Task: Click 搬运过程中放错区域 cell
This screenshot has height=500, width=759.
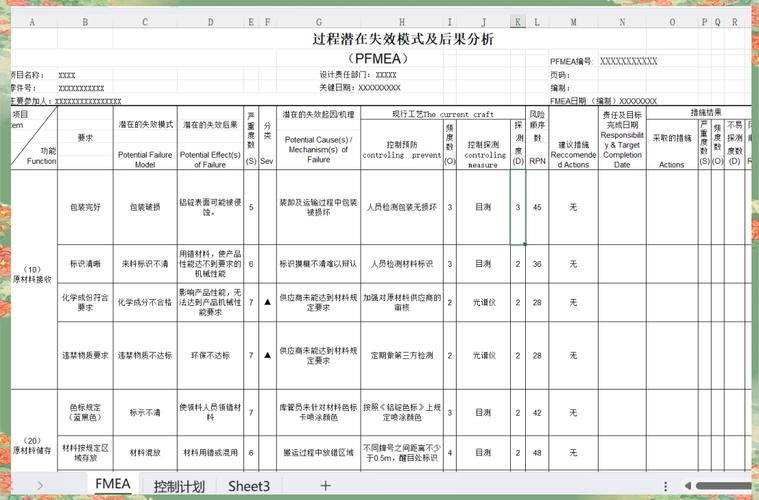Action: pos(319,453)
